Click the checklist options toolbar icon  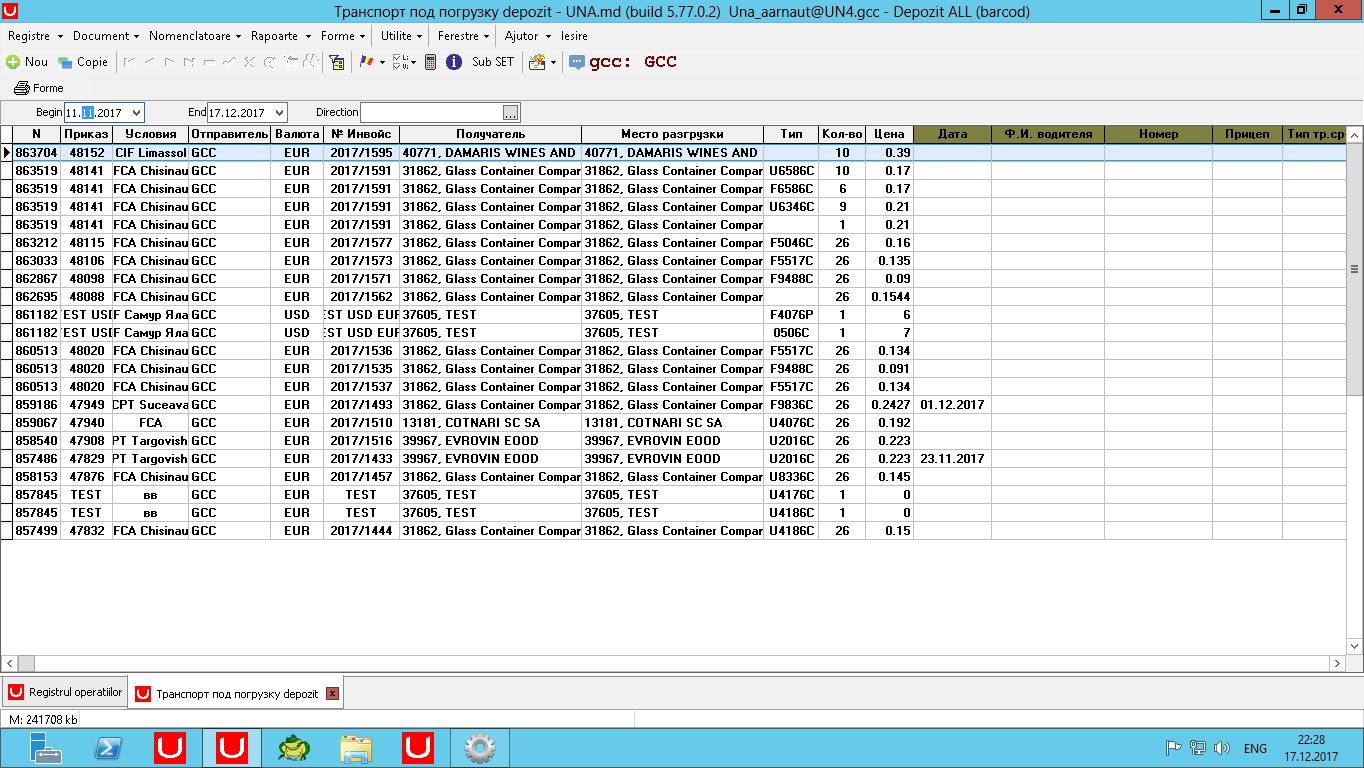pos(399,62)
